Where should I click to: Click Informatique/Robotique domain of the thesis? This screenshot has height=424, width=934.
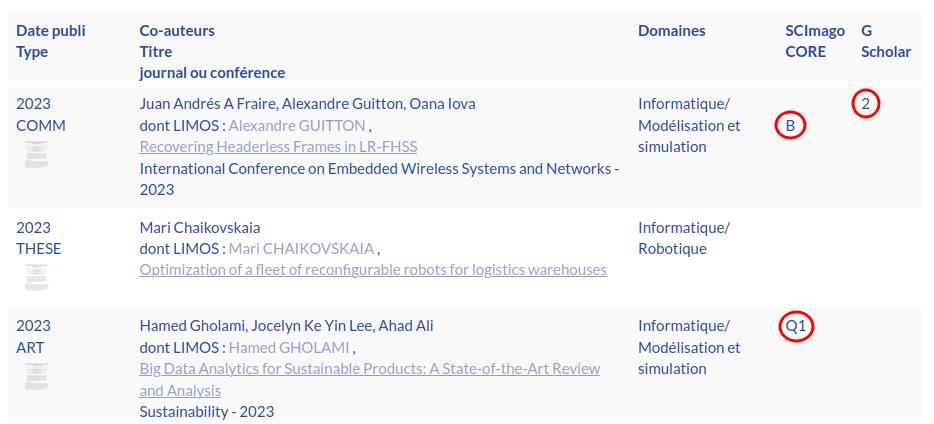pos(684,238)
